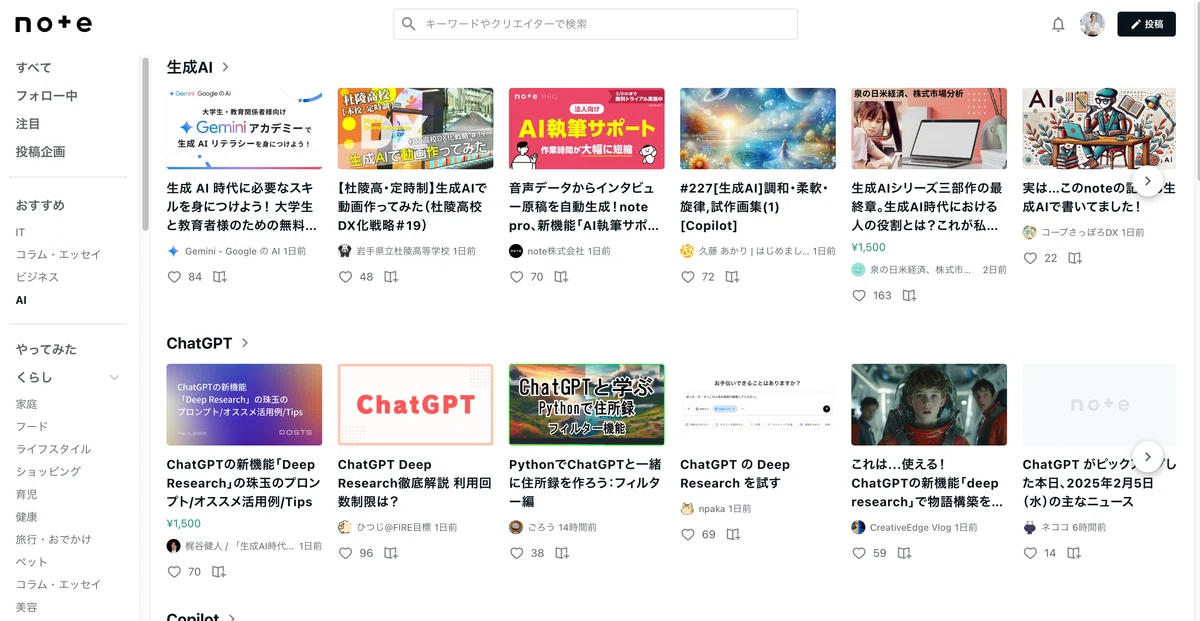Open the ビジネス category

37,277
